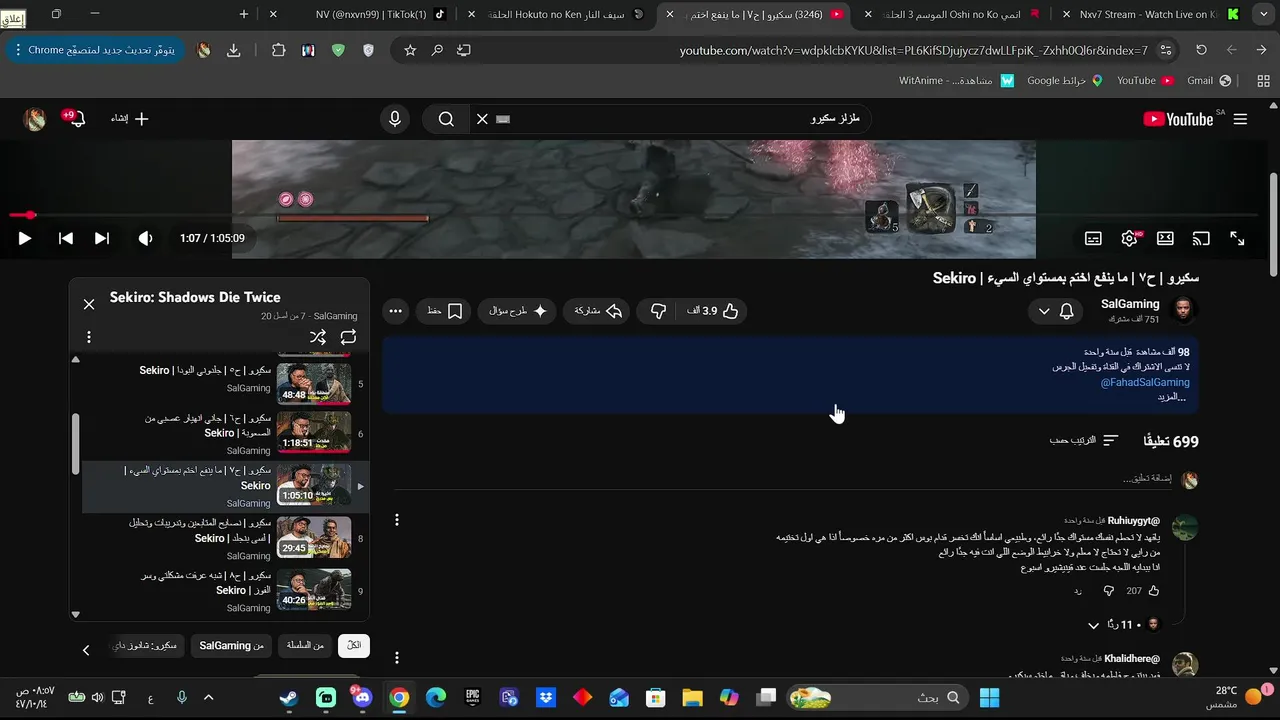Skip to previous video in player
The image size is (1280, 720).
click(x=65, y=238)
